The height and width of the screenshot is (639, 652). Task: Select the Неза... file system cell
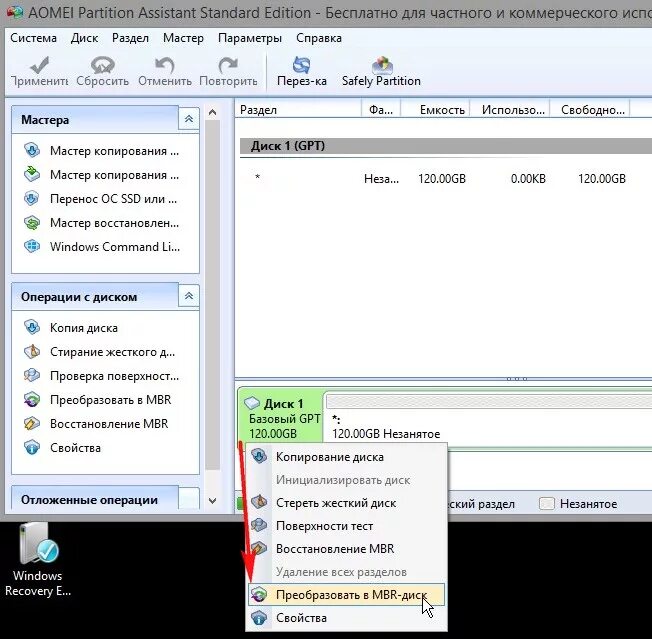(x=381, y=179)
